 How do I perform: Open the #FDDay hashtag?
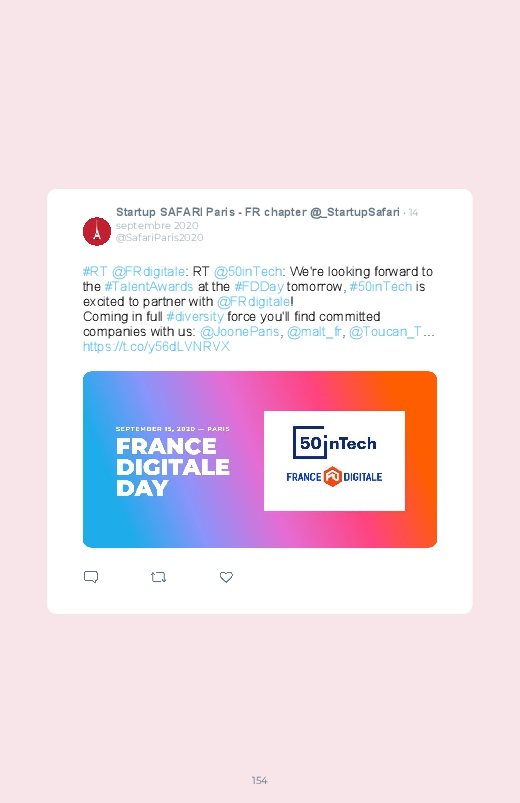(x=259, y=286)
